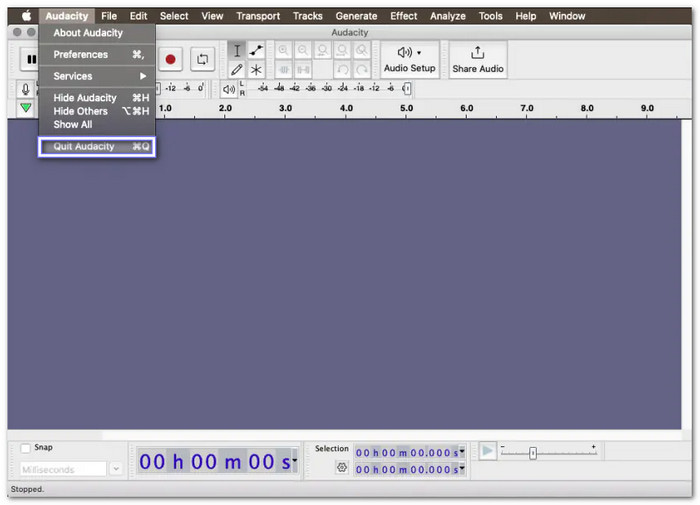Open Preferences from the Audacity menu
The image size is (700, 505).
click(97, 54)
